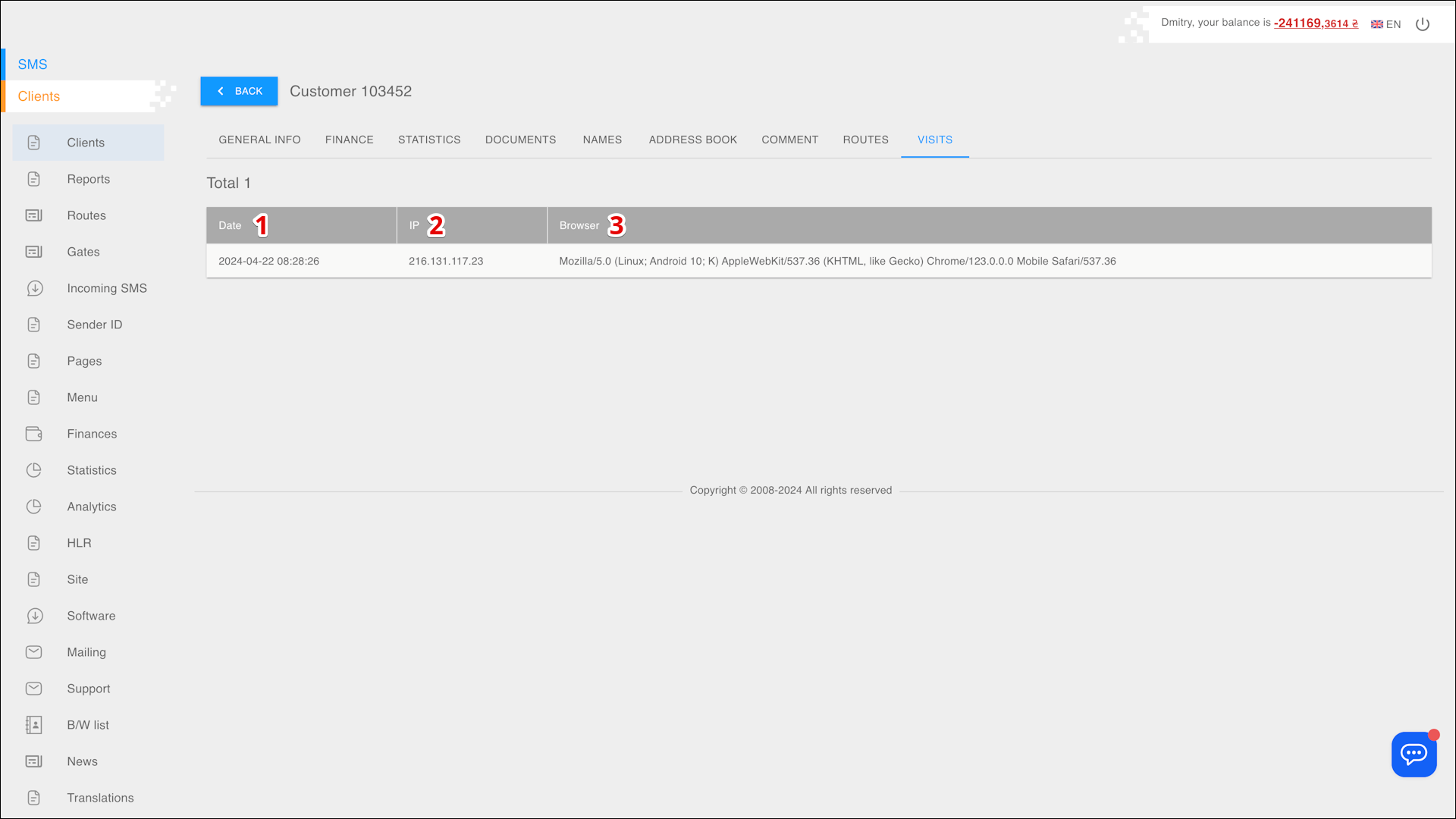Click the negative balance amount link
The width and height of the screenshot is (1456, 819).
coord(1315,23)
